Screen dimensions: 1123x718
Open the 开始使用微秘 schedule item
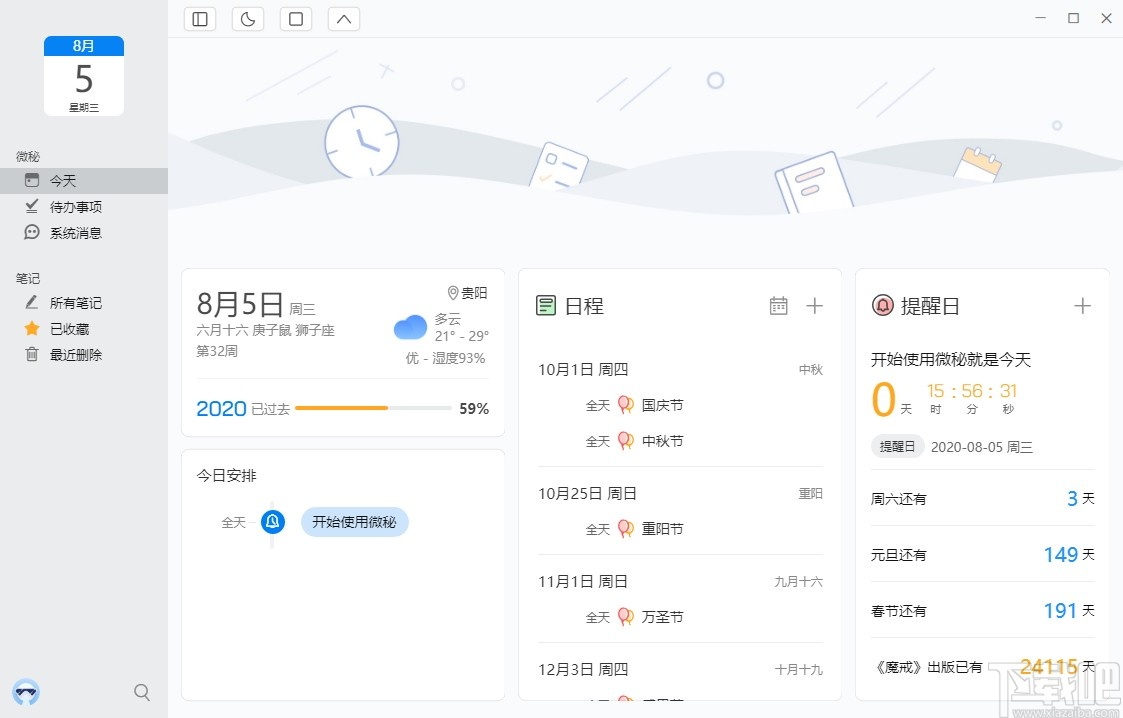[355, 522]
